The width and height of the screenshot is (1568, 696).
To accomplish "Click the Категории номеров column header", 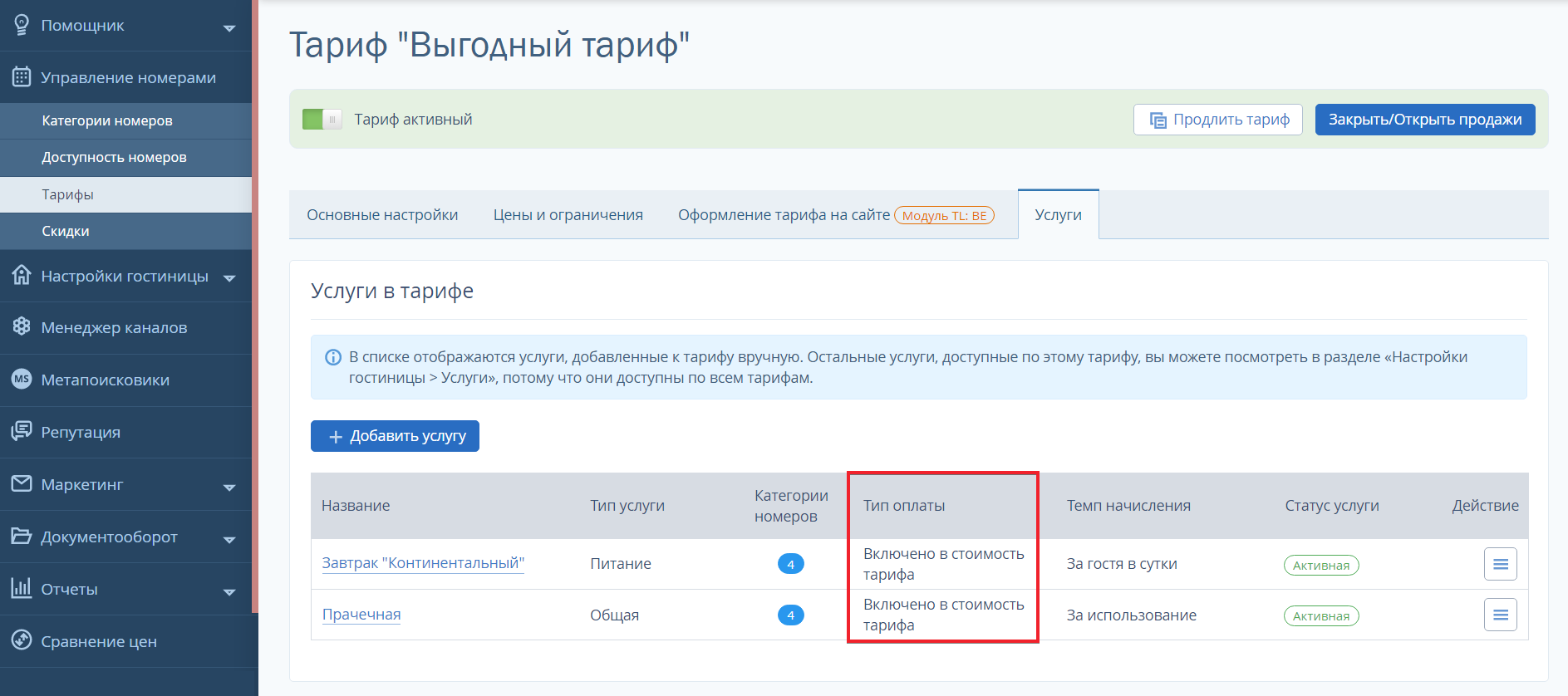I will [791, 506].
